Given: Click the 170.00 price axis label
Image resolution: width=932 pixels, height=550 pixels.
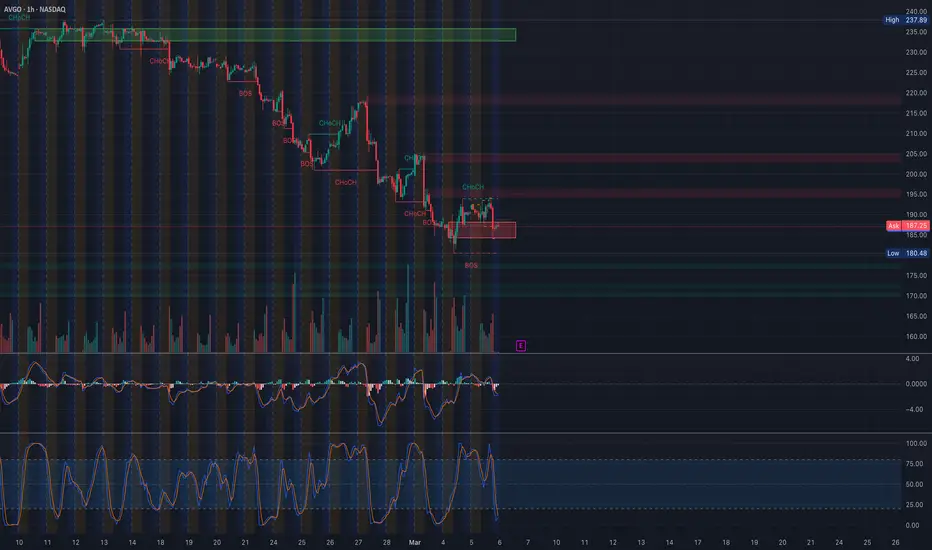Looking at the screenshot, I should click(916, 296).
